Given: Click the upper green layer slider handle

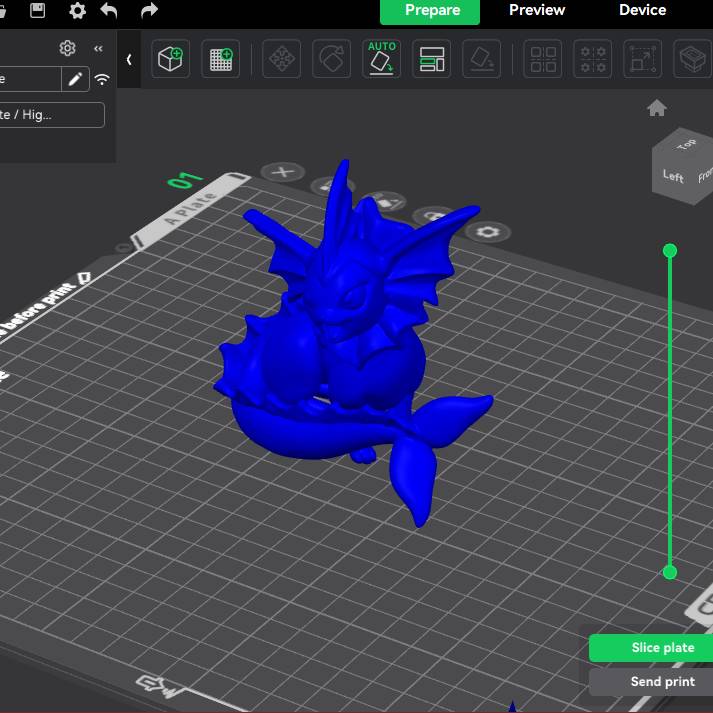Looking at the screenshot, I should point(670,251).
